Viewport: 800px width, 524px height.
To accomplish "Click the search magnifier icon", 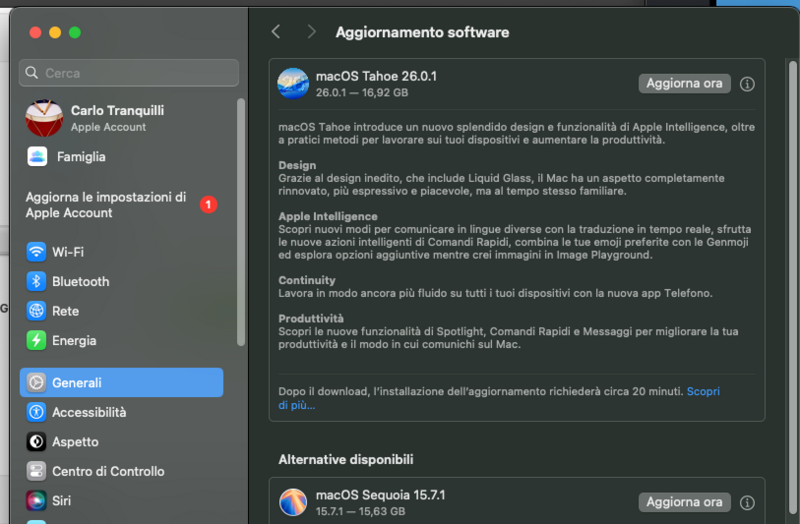I will click(x=32, y=73).
